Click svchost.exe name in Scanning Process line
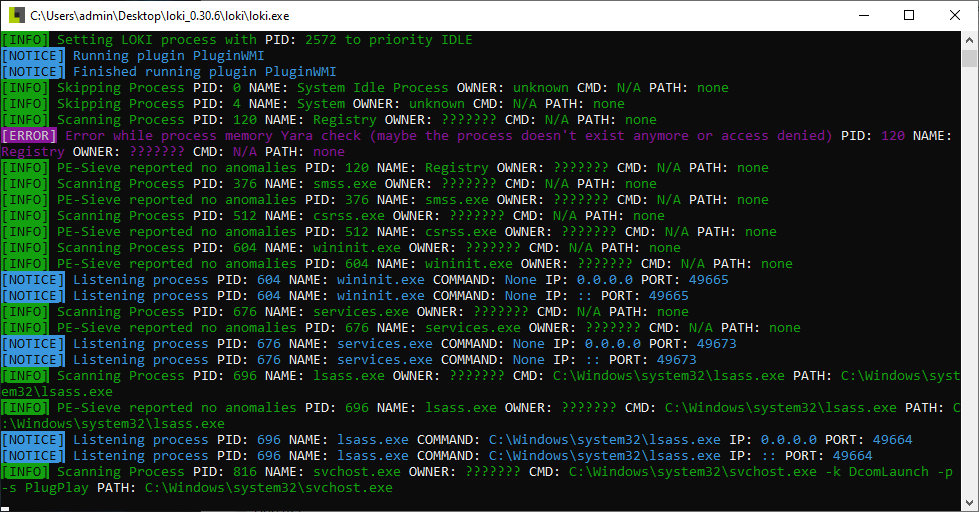The image size is (979, 512). [x=357, y=472]
